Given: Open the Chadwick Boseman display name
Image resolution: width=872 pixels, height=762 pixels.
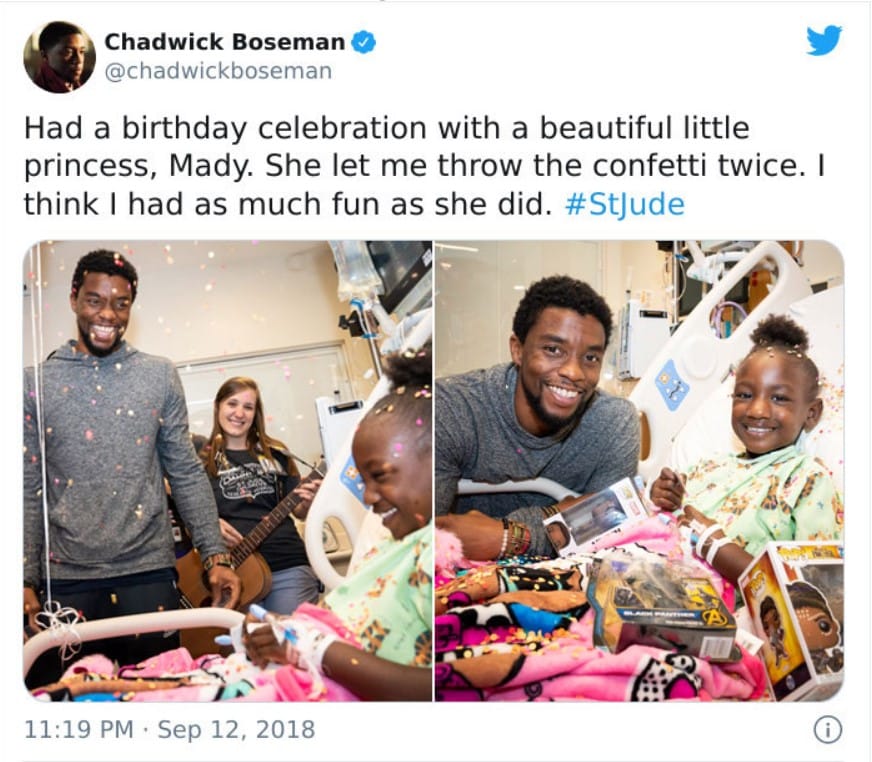Looking at the screenshot, I should tap(225, 42).
